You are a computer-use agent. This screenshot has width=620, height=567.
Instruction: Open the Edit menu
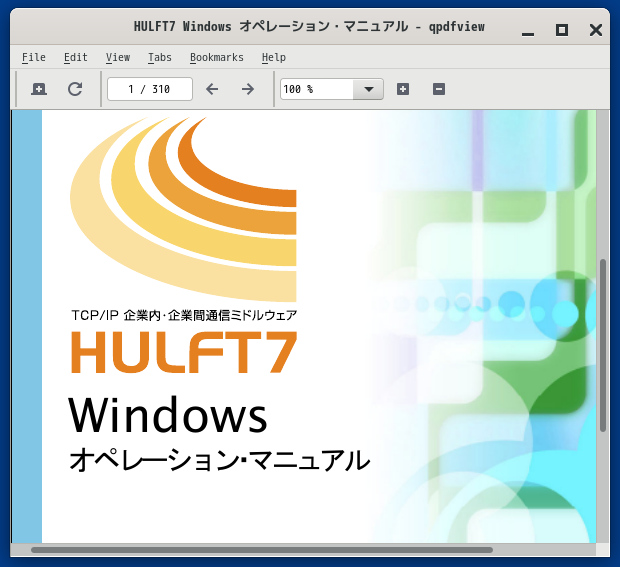tap(76, 57)
